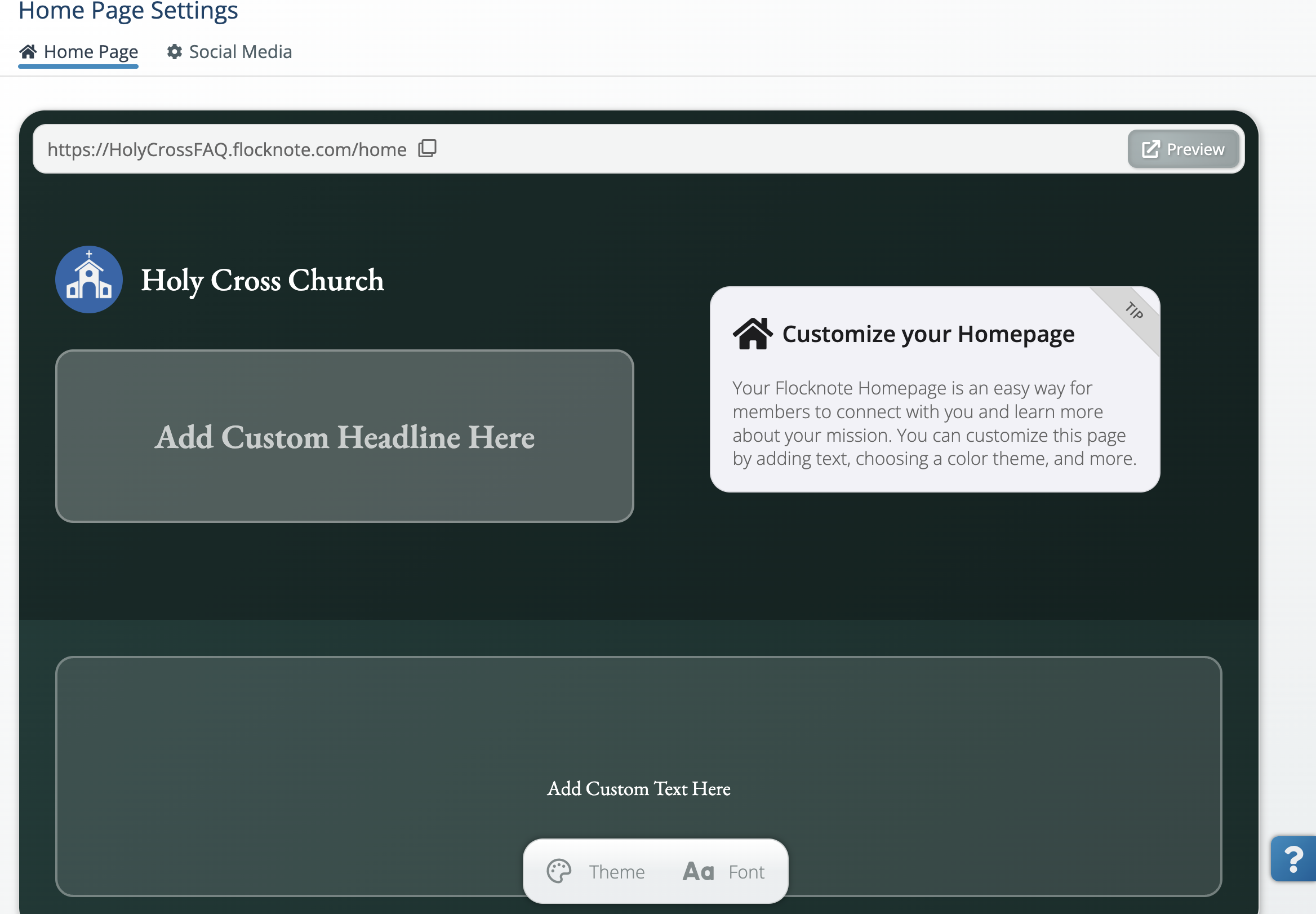The image size is (1316, 914).
Task: Click the palette icon beside Theme
Action: (x=559, y=872)
